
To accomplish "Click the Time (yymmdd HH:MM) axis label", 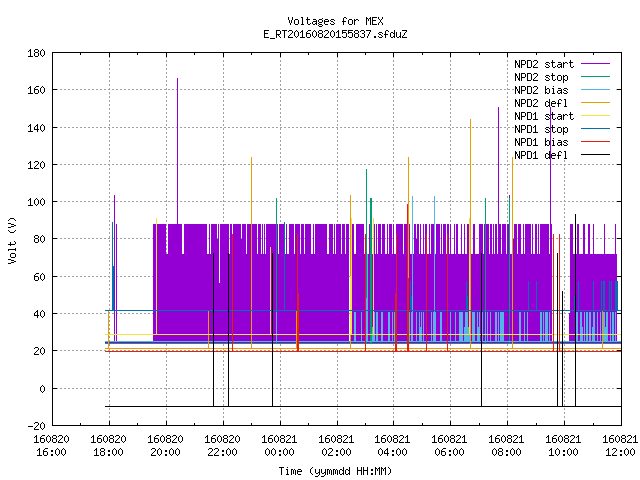I will [x=335, y=471].
